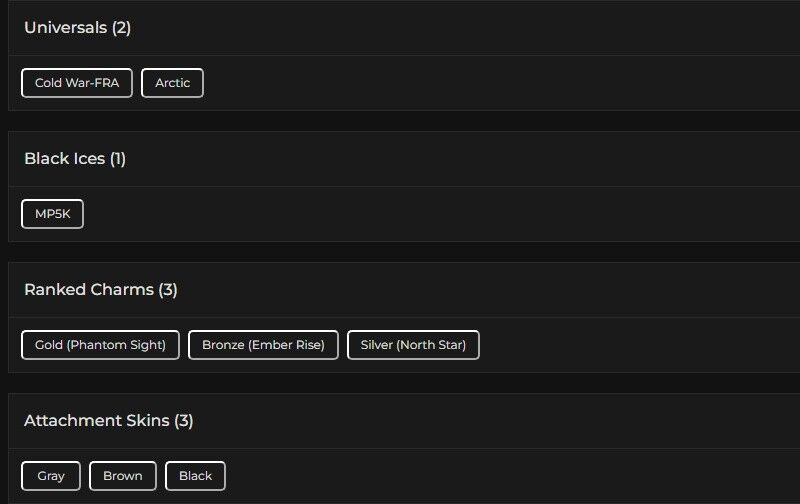The width and height of the screenshot is (800, 504).
Task: Click the Attachment Skins heading text
Action: [96, 421]
